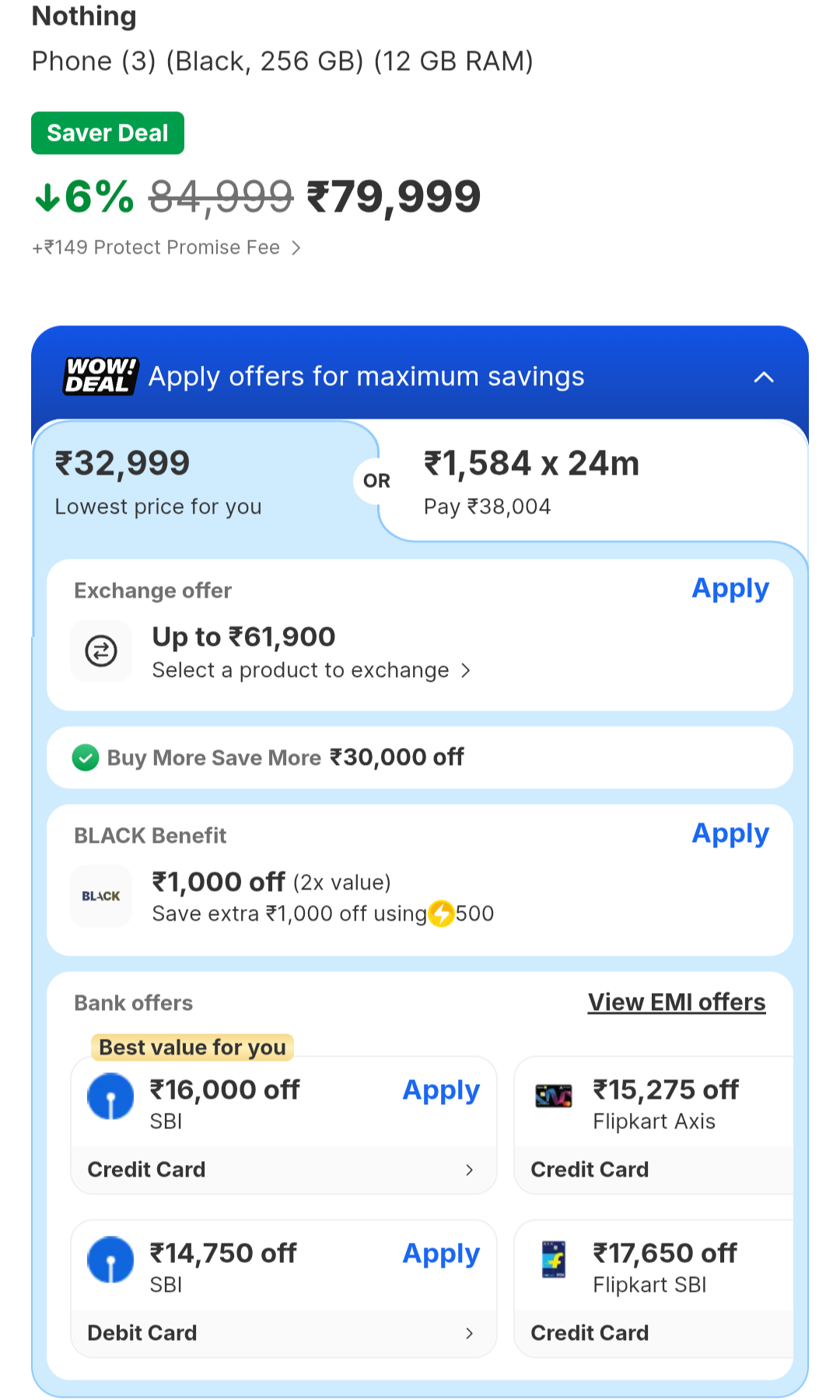Tap the WOW! Deal badge icon
Screen dimensions: 840x1400
[x=100, y=376]
